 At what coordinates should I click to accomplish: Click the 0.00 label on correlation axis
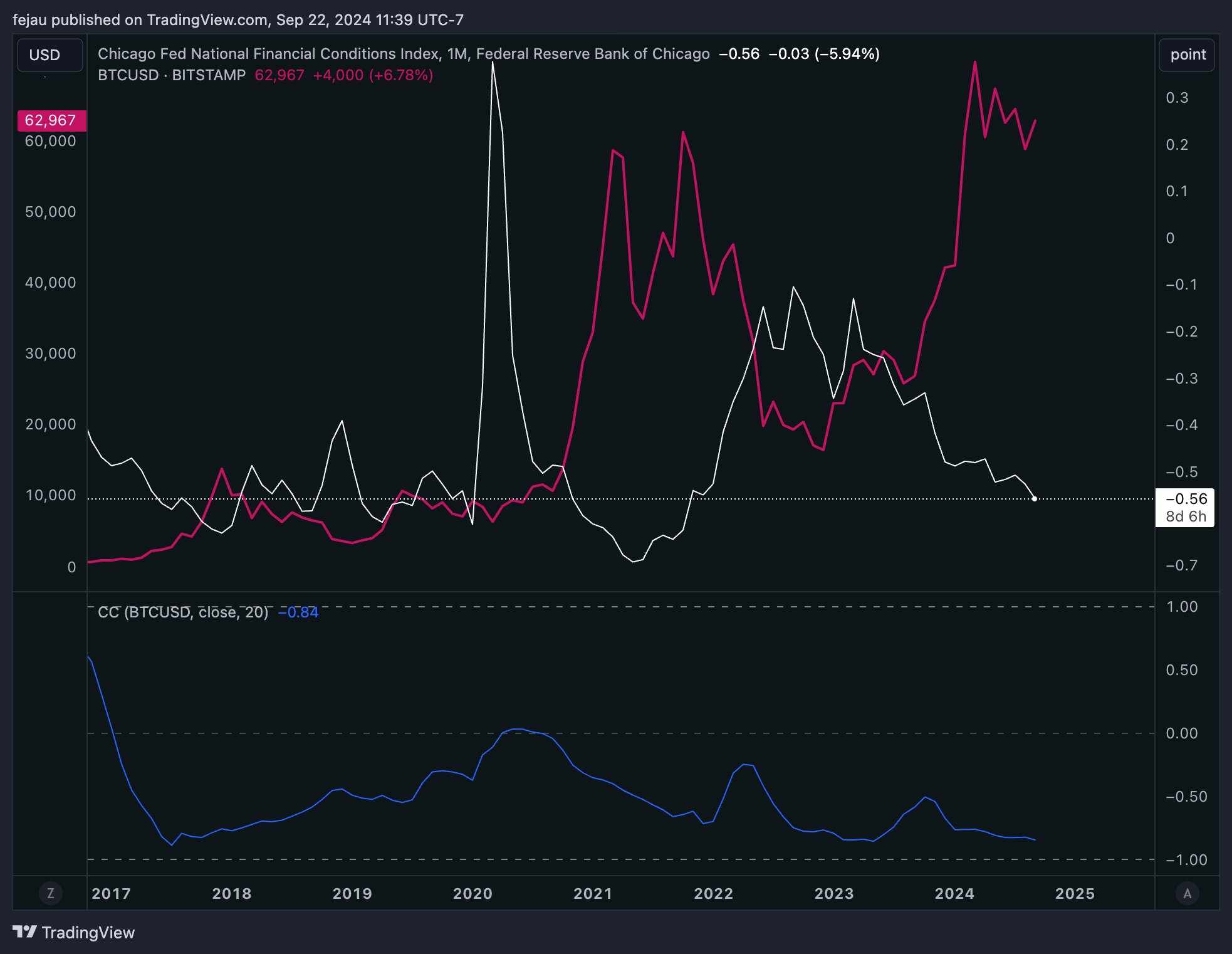click(x=1181, y=733)
